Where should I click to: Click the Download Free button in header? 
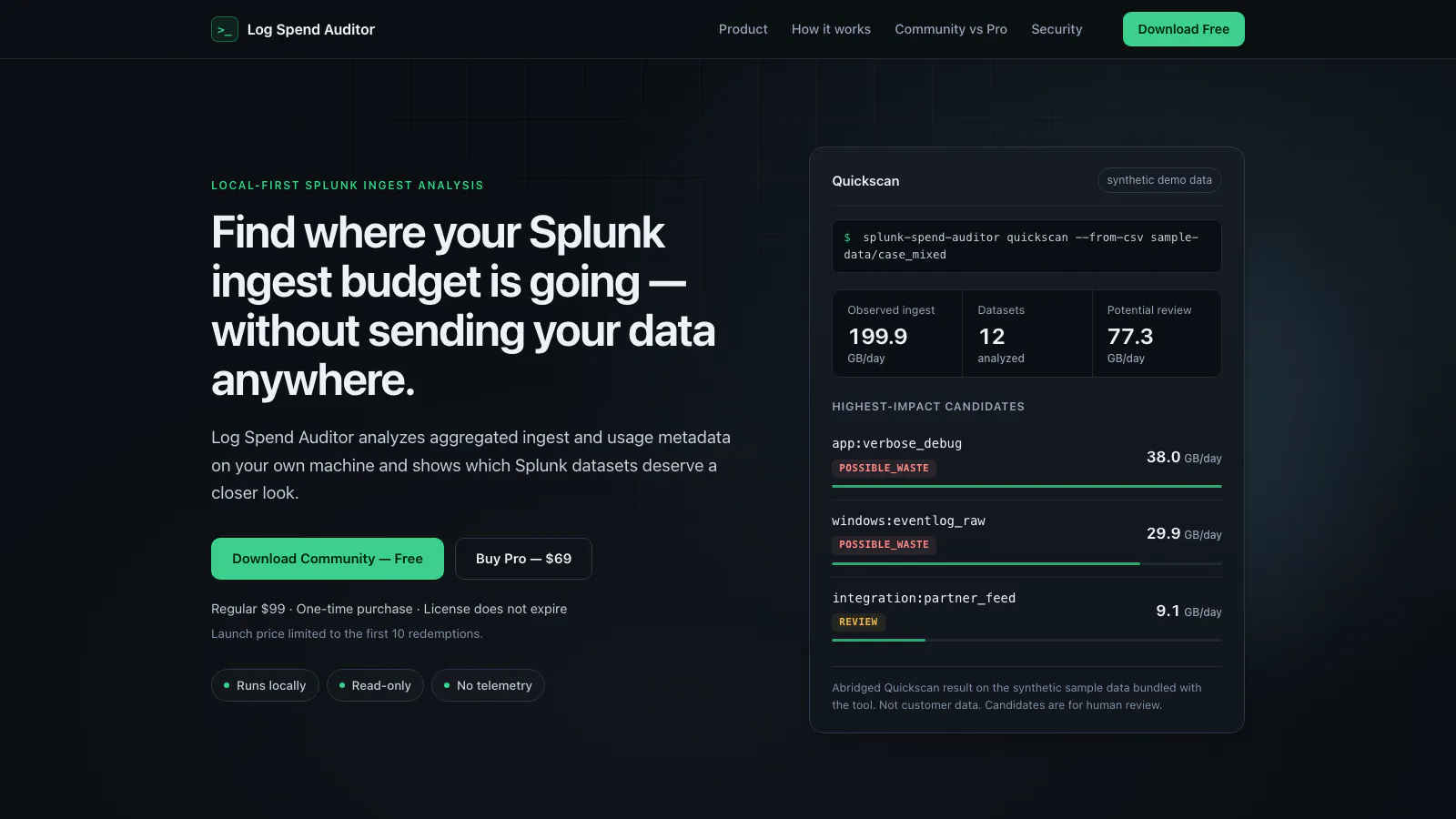1183,29
